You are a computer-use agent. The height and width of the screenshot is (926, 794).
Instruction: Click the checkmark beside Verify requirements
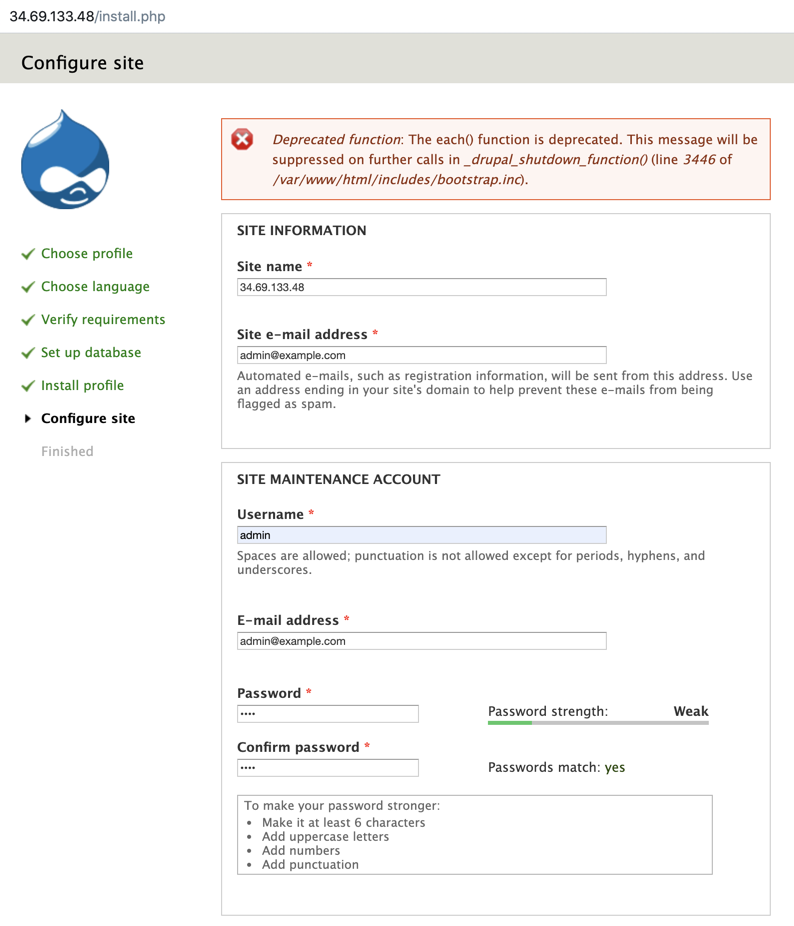point(28,320)
